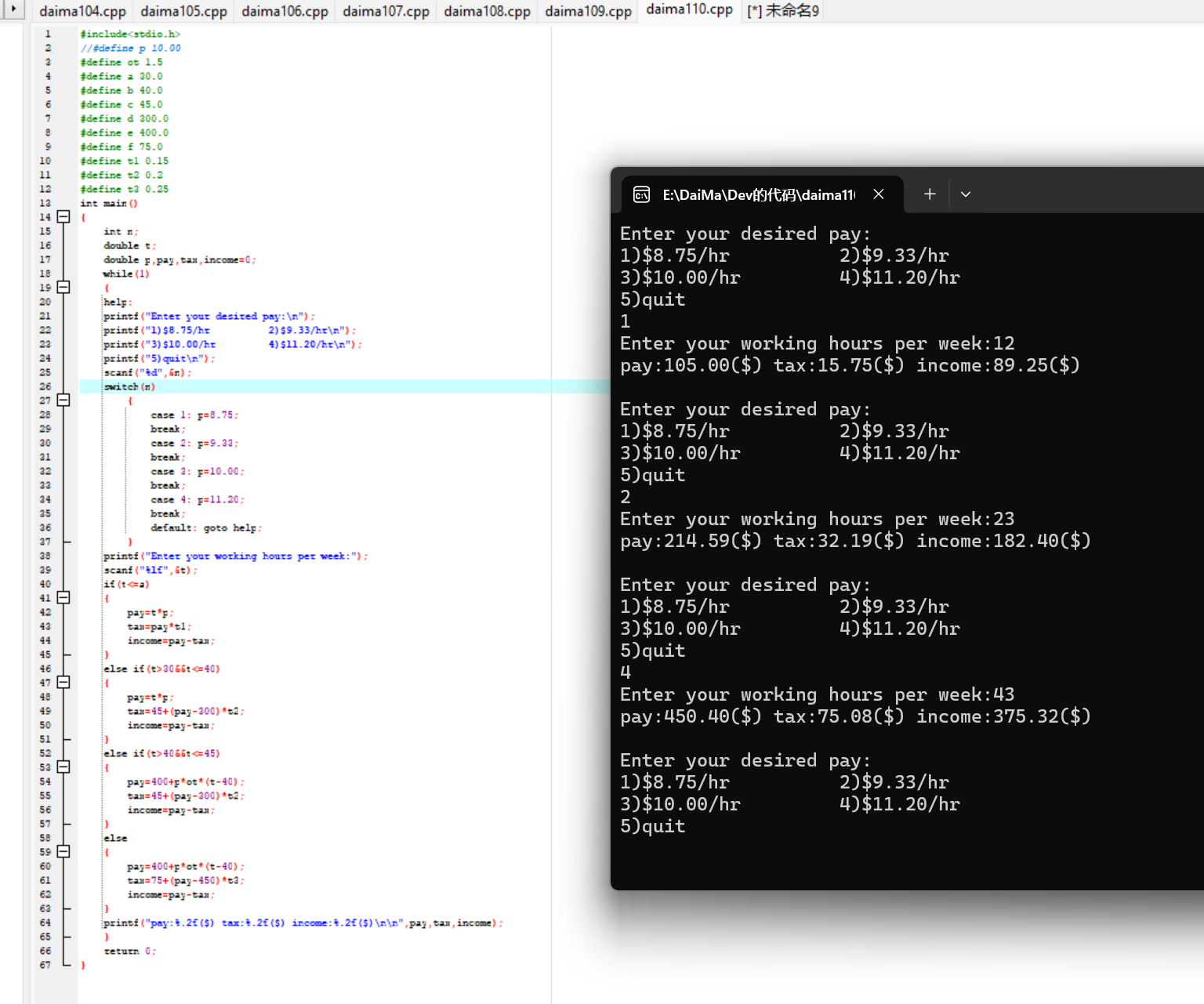Viewport: 1204px width, 1004px height.
Task: Click terminal output pay:450.40($) line
Action: (856, 716)
